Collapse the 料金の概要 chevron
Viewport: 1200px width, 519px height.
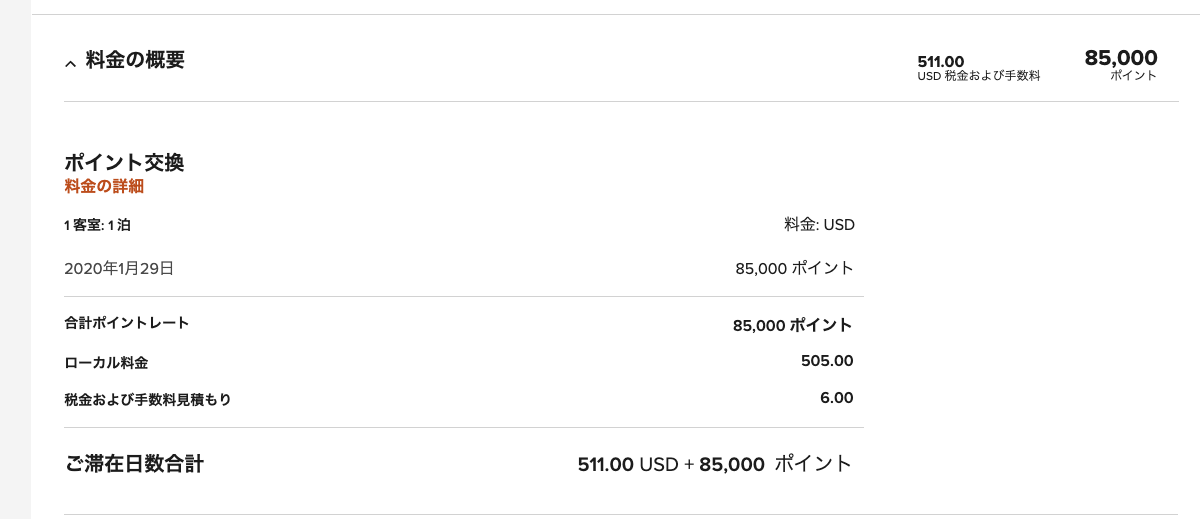tap(70, 63)
